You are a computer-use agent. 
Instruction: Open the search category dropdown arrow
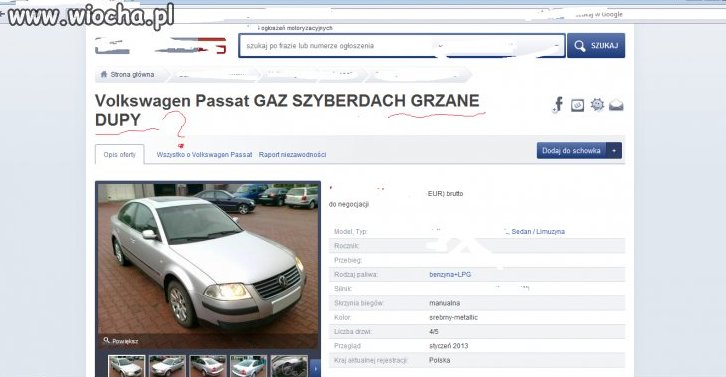click(x=557, y=45)
